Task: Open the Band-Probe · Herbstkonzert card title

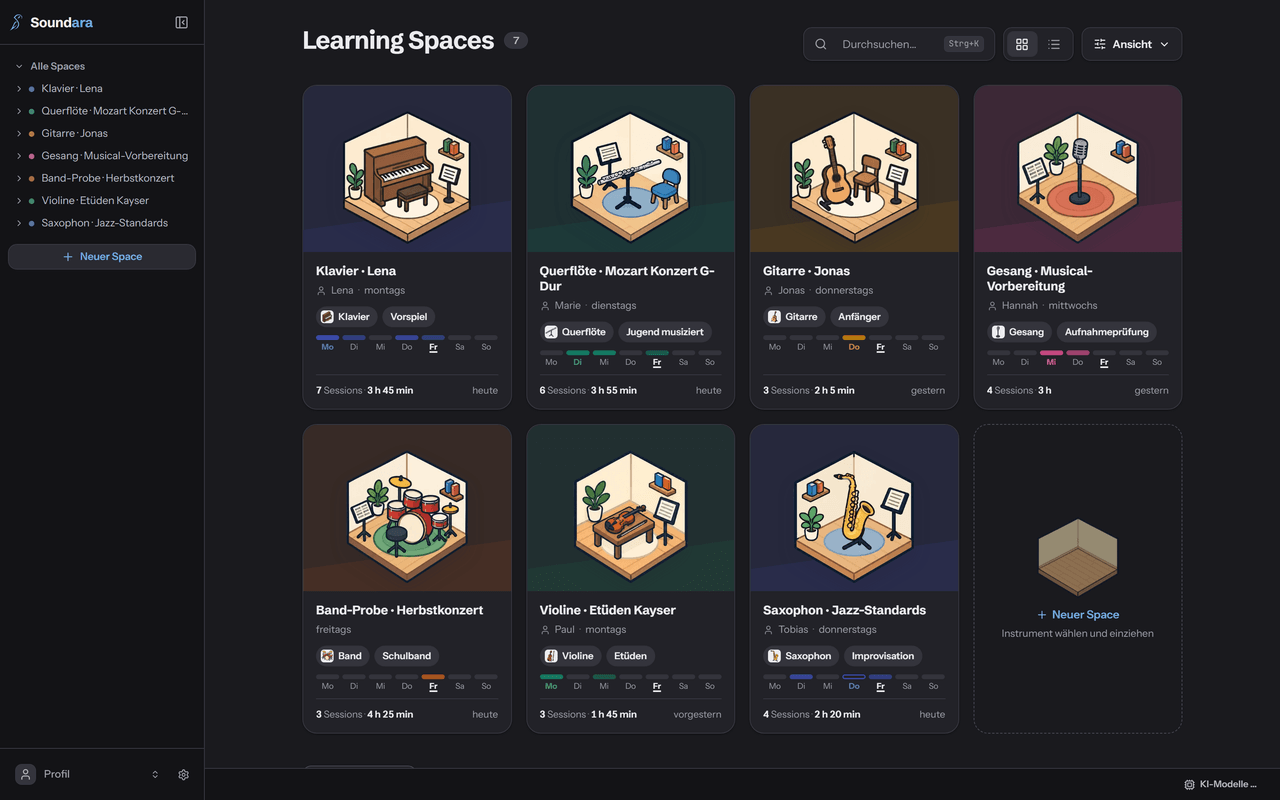Action: click(400, 610)
